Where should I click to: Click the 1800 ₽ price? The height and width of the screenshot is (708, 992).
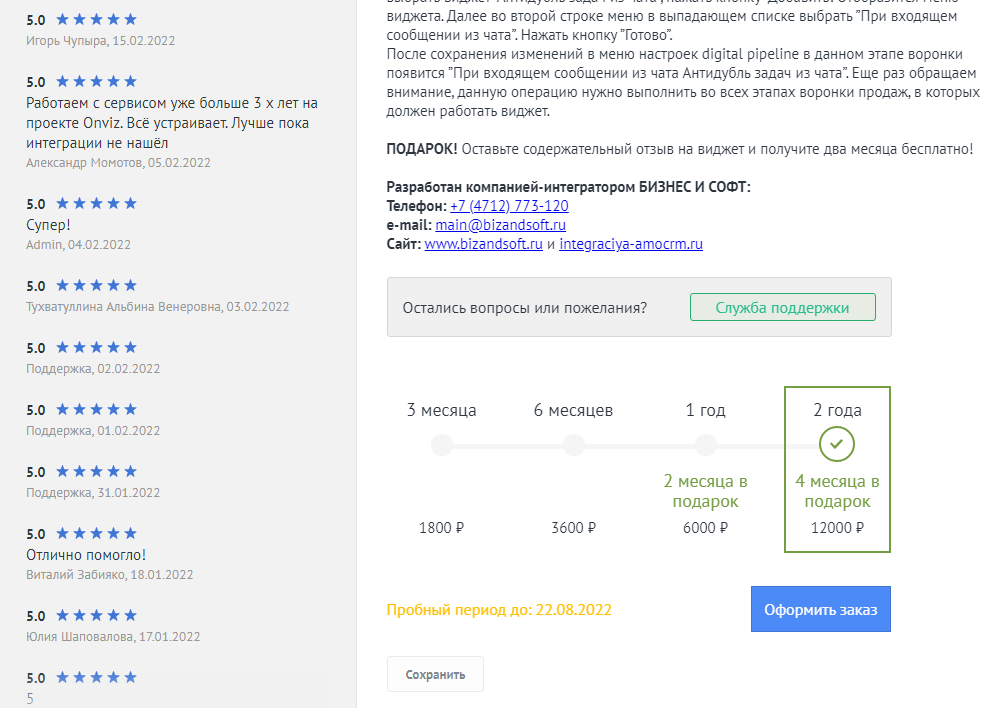[442, 528]
